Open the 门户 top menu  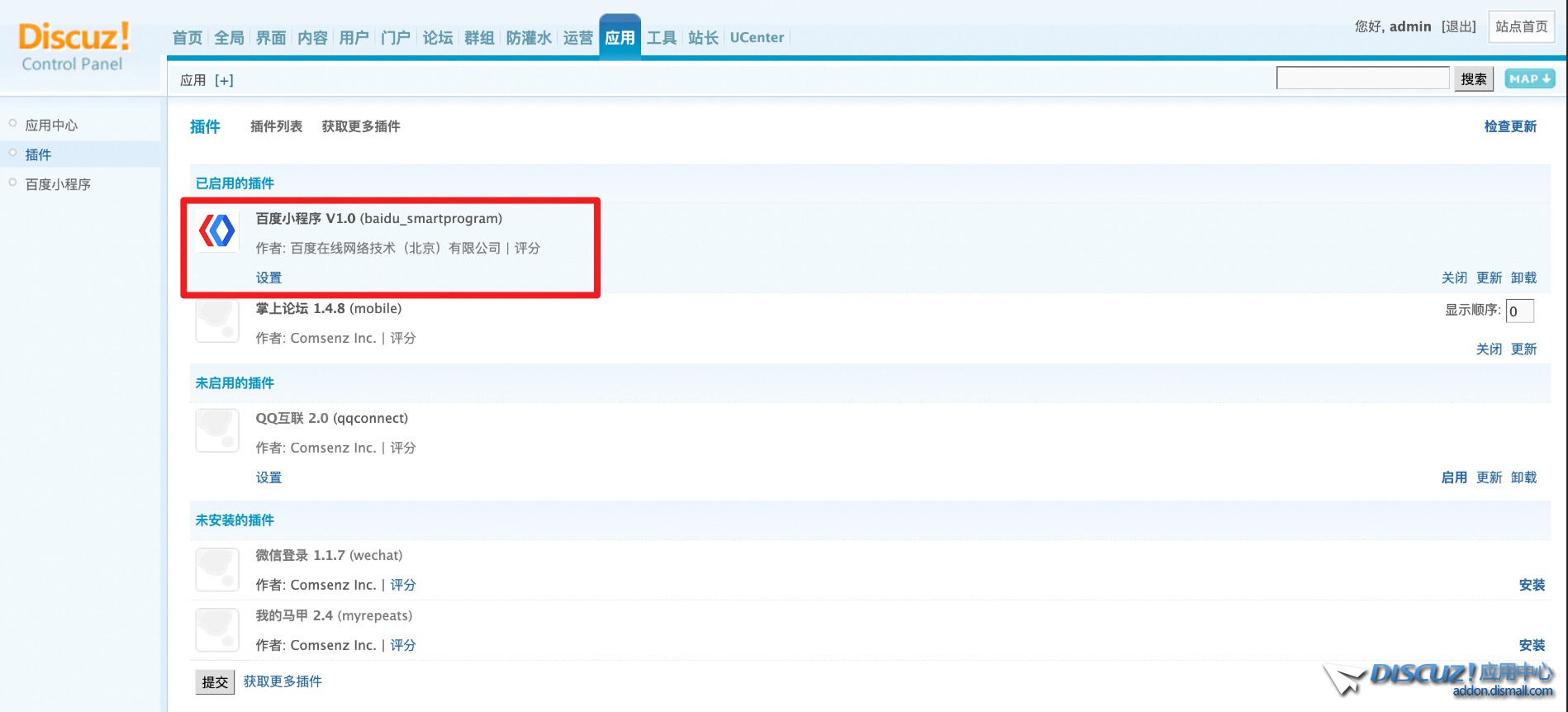point(396,38)
